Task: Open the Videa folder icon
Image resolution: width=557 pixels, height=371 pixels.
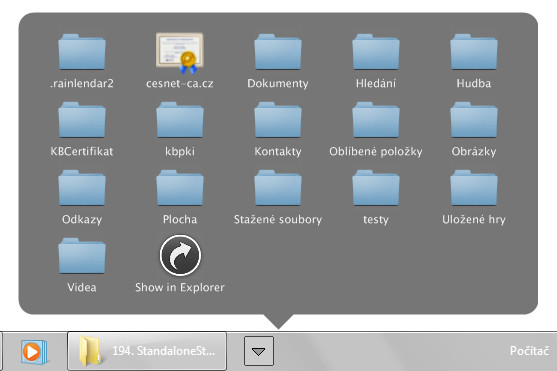Action: click(x=82, y=256)
